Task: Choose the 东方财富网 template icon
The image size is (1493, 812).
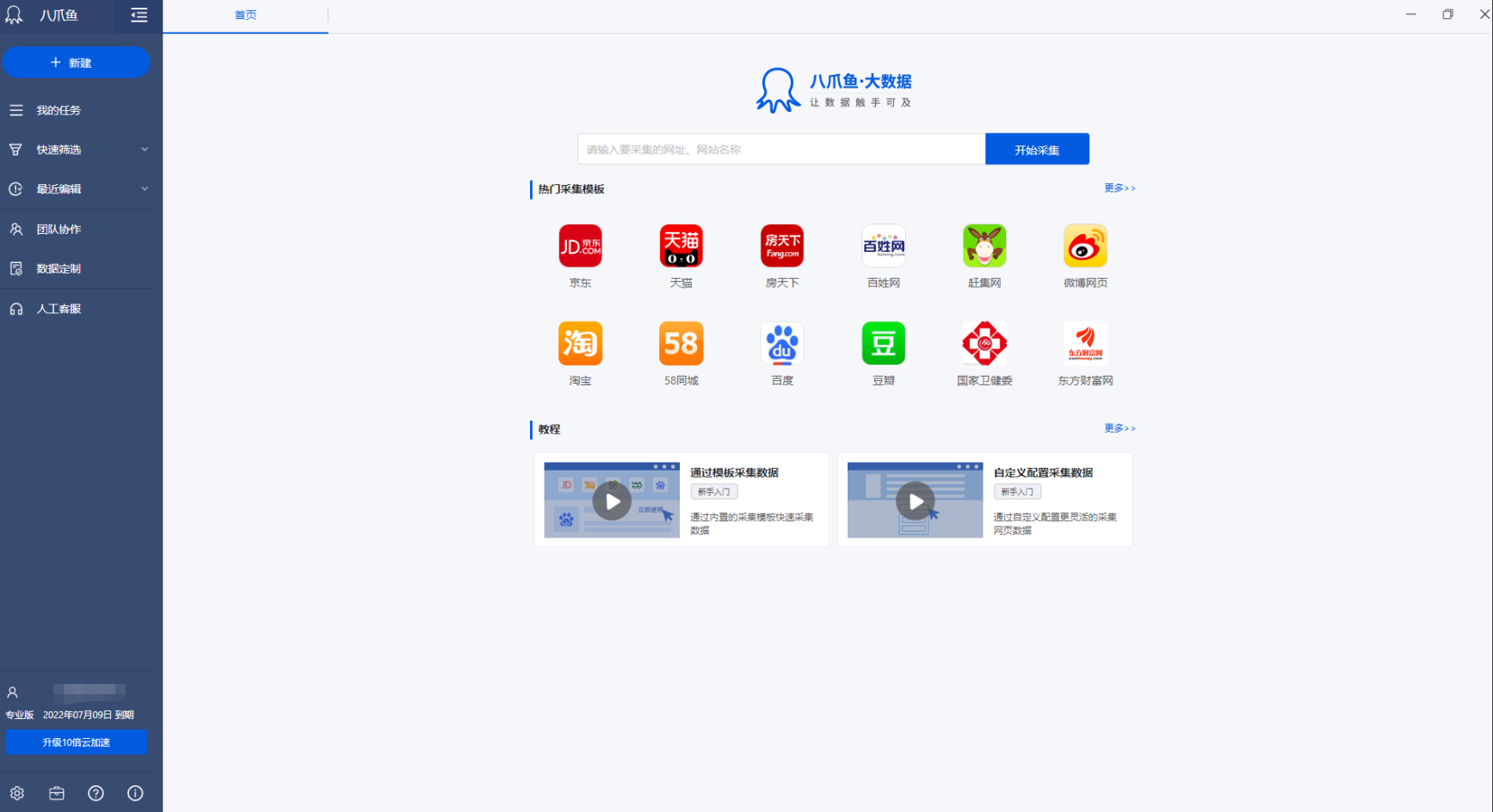Action: 1085,343
